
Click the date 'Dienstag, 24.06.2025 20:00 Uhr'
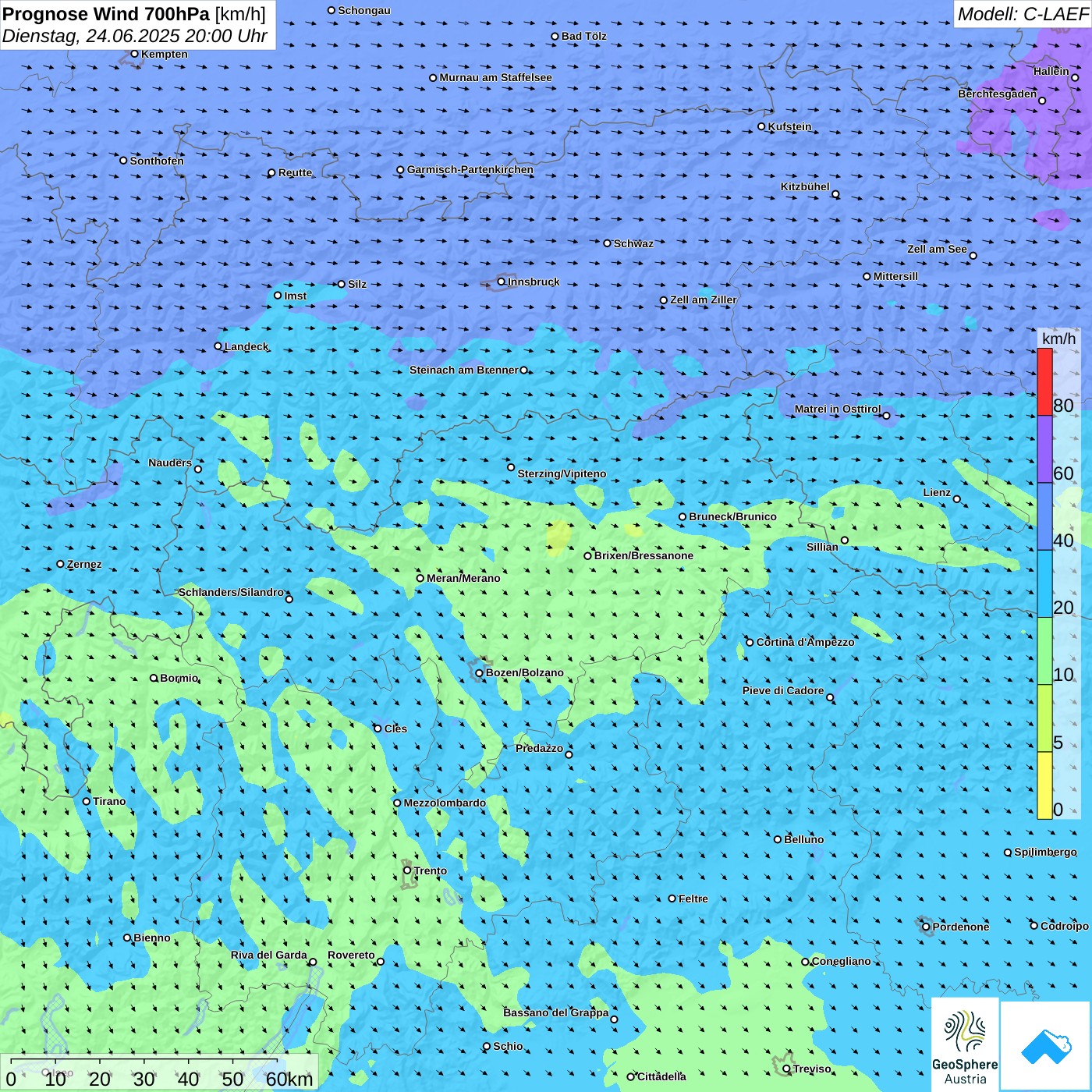(x=135, y=36)
